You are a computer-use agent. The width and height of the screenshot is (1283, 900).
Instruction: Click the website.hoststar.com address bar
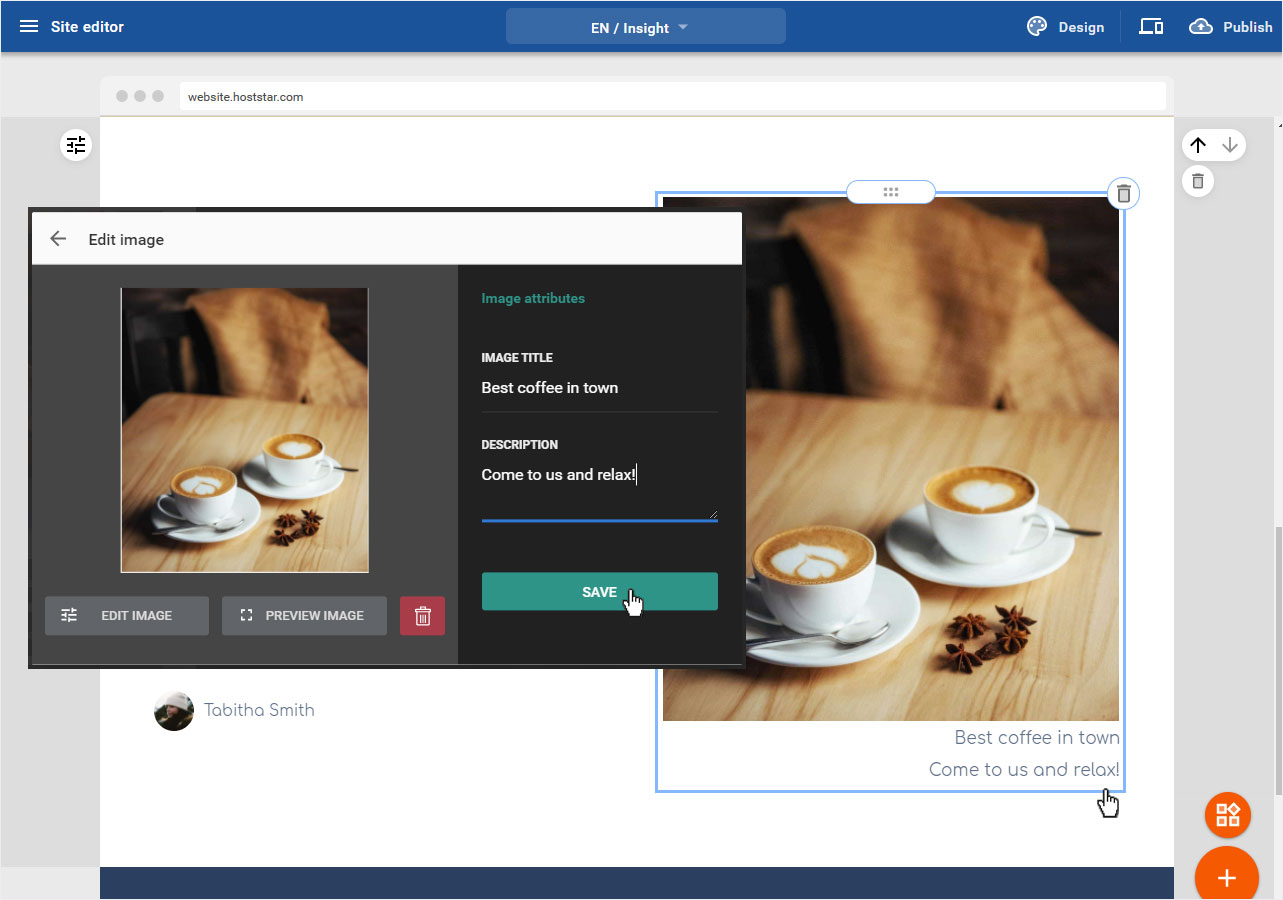[x=673, y=97]
